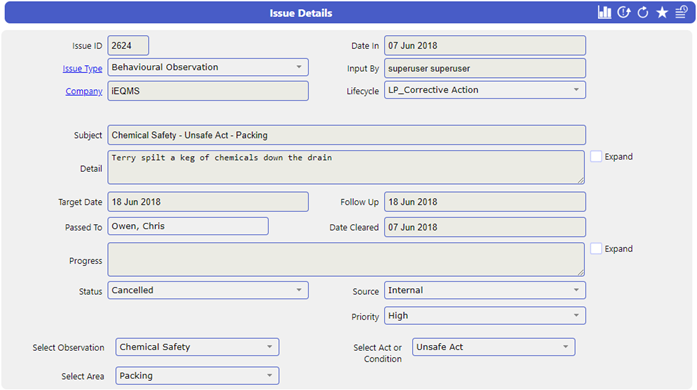Click the Input By field
Viewport: 697px width, 390px height.
click(x=485, y=68)
